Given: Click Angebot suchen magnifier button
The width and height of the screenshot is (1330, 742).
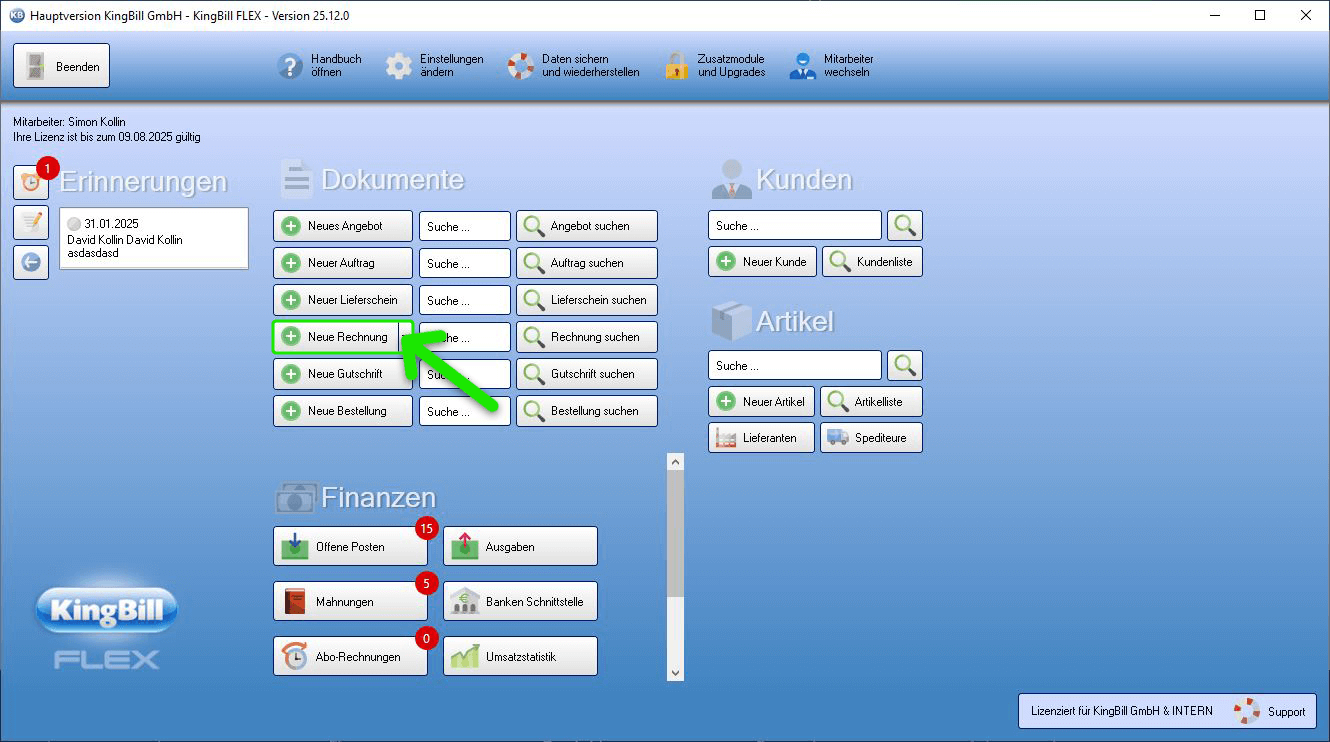Looking at the screenshot, I should click(x=587, y=226).
